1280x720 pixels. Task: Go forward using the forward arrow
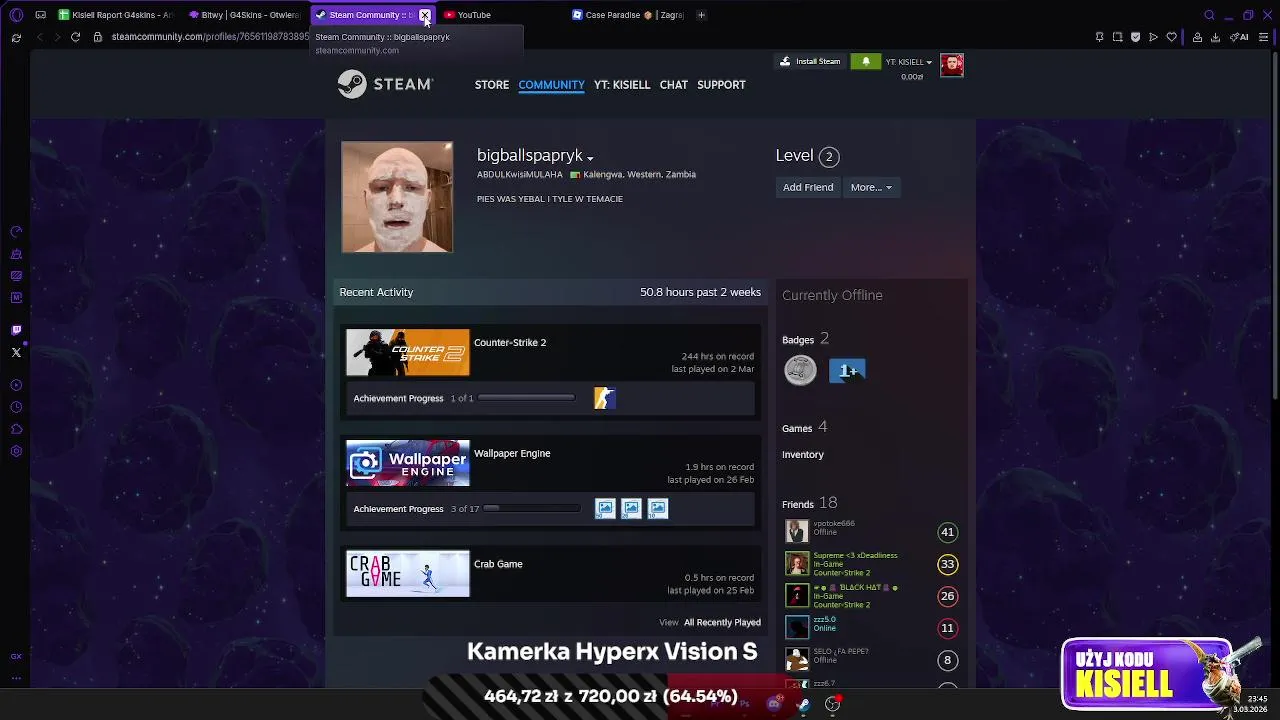(x=57, y=37)
